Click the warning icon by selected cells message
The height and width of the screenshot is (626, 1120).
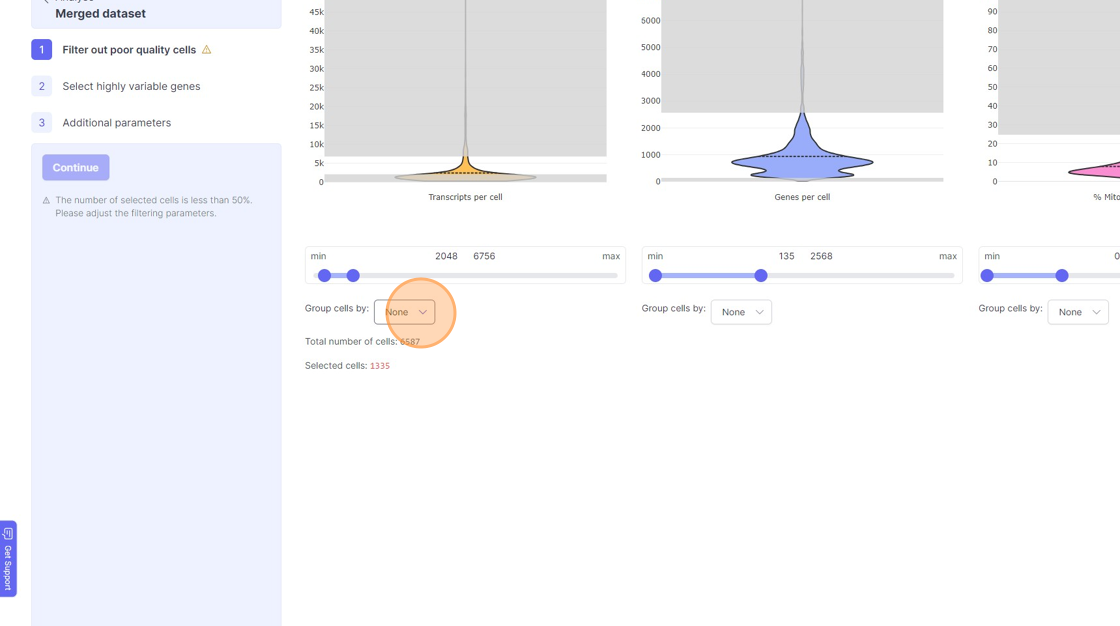click(x=46, y=201)
